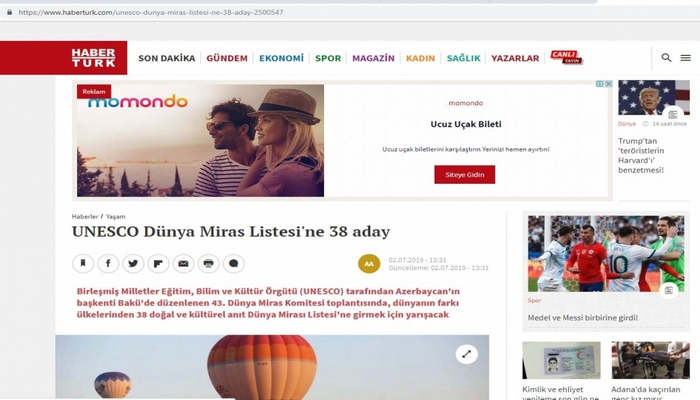Click the browser URL address field
Screen dimensions: 700x400
tap(304, 12)
